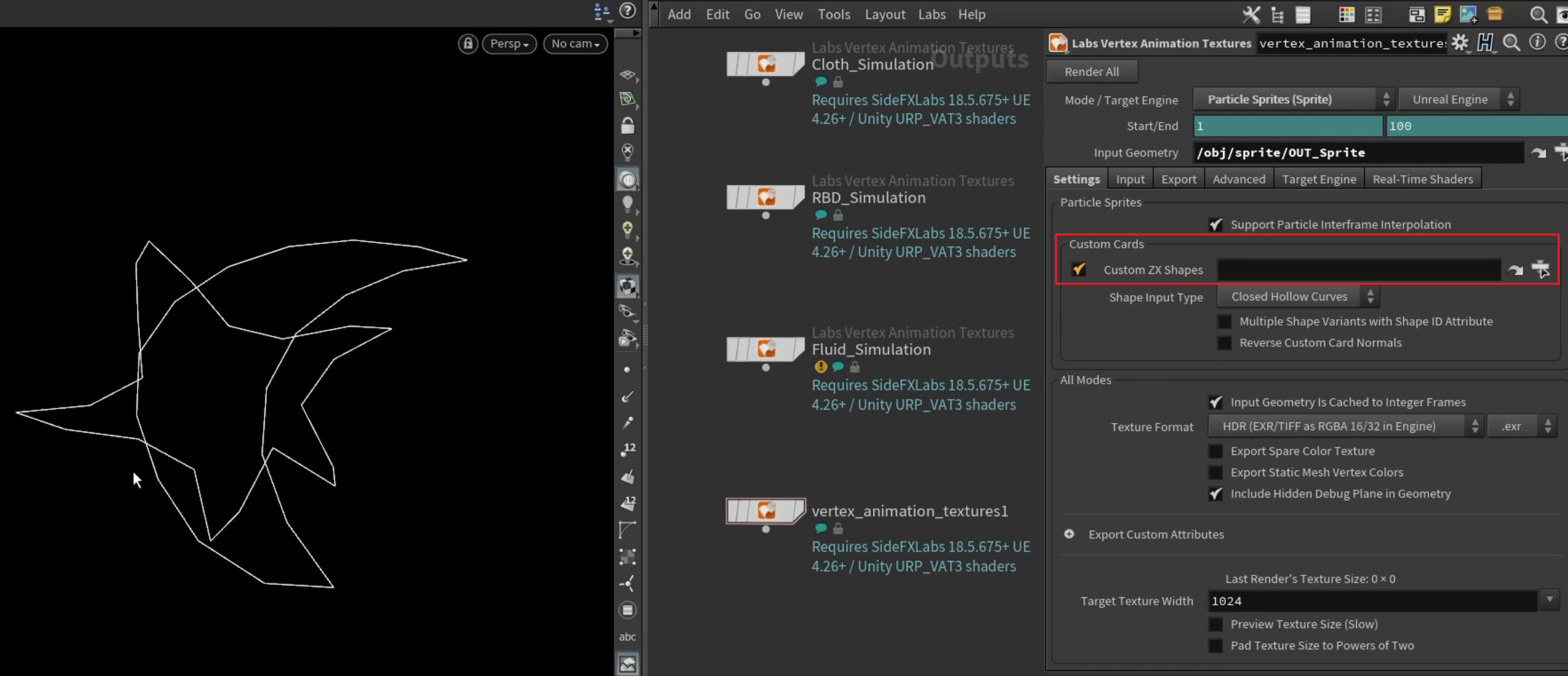1568x676 pixels.
Task: Click the add background image icon
Action: coord(1468,14)
